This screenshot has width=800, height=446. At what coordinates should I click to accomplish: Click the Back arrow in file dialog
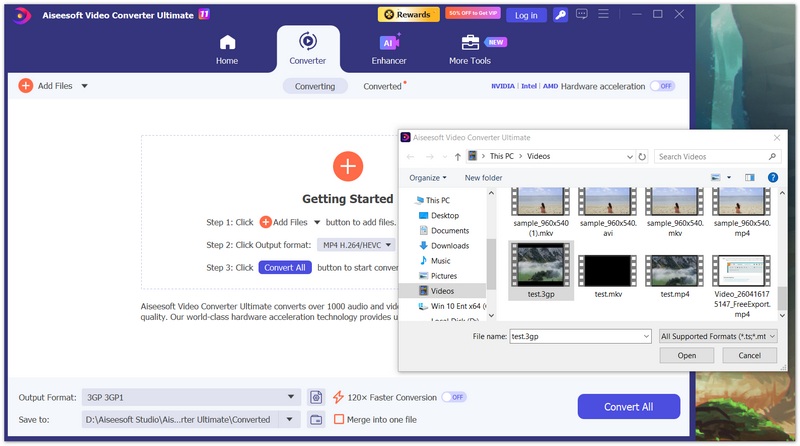[410, 157]
